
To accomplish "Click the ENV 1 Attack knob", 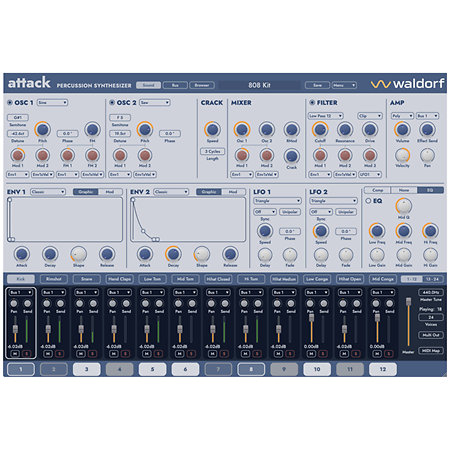I will coord(22,254).
